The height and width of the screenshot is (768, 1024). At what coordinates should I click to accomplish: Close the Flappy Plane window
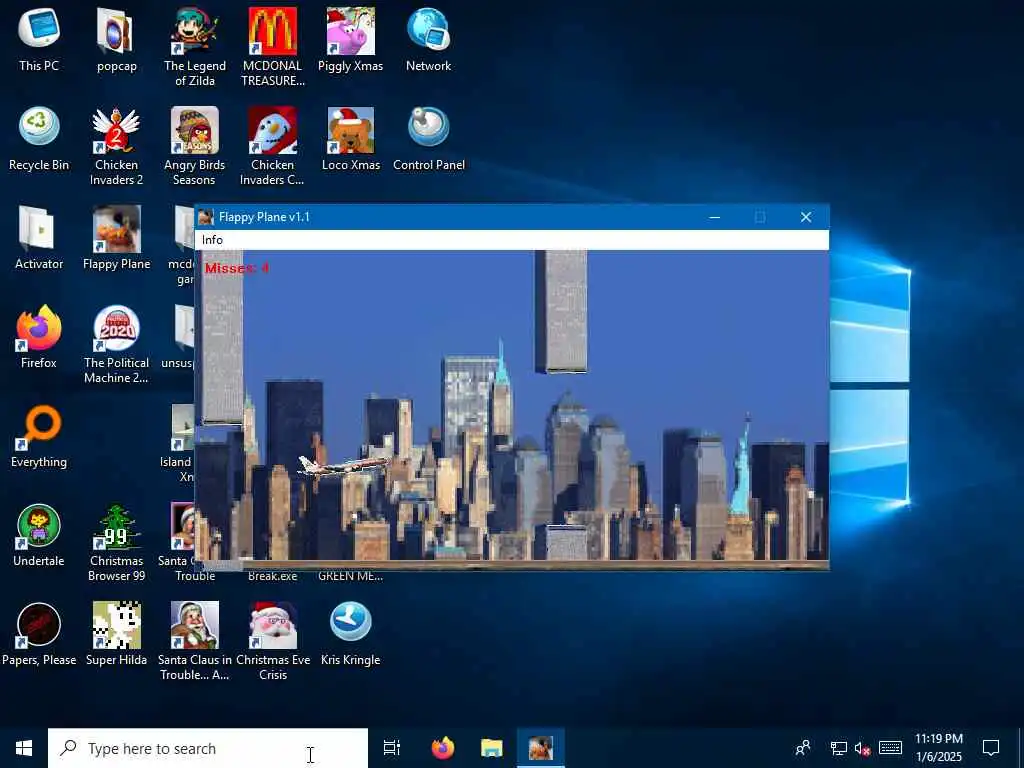point(806,217)
